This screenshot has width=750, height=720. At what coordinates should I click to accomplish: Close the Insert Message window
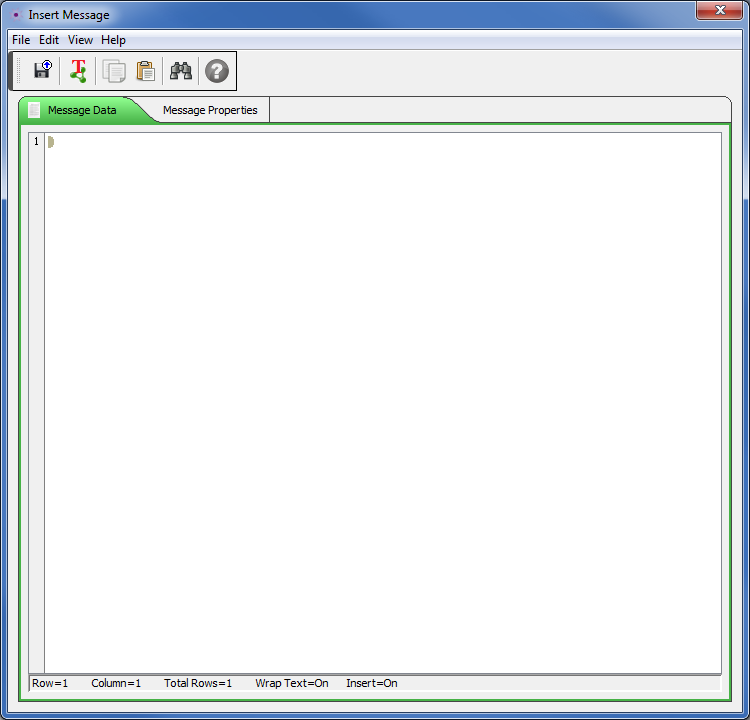click(x=719, y=11)
